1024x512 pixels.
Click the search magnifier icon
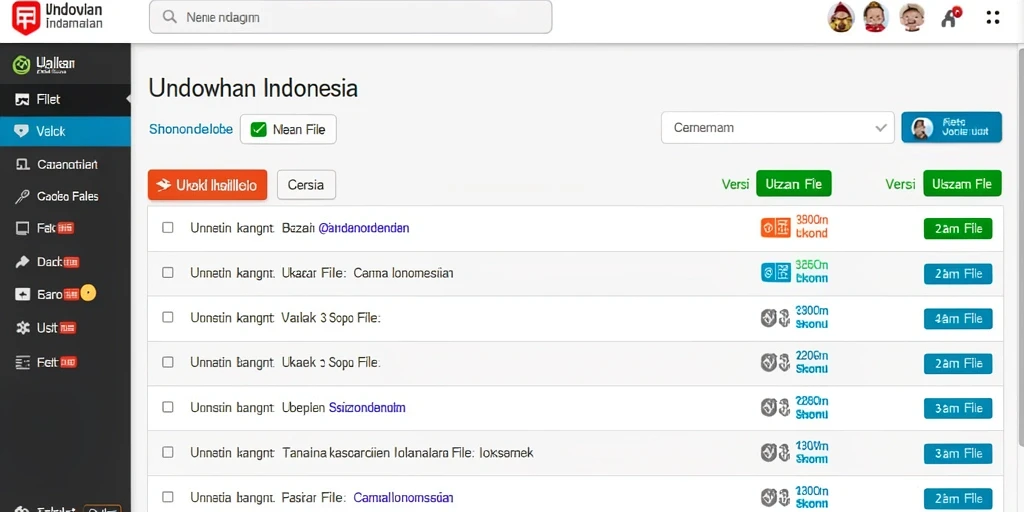pyautogui.click(x=170, y=17)
